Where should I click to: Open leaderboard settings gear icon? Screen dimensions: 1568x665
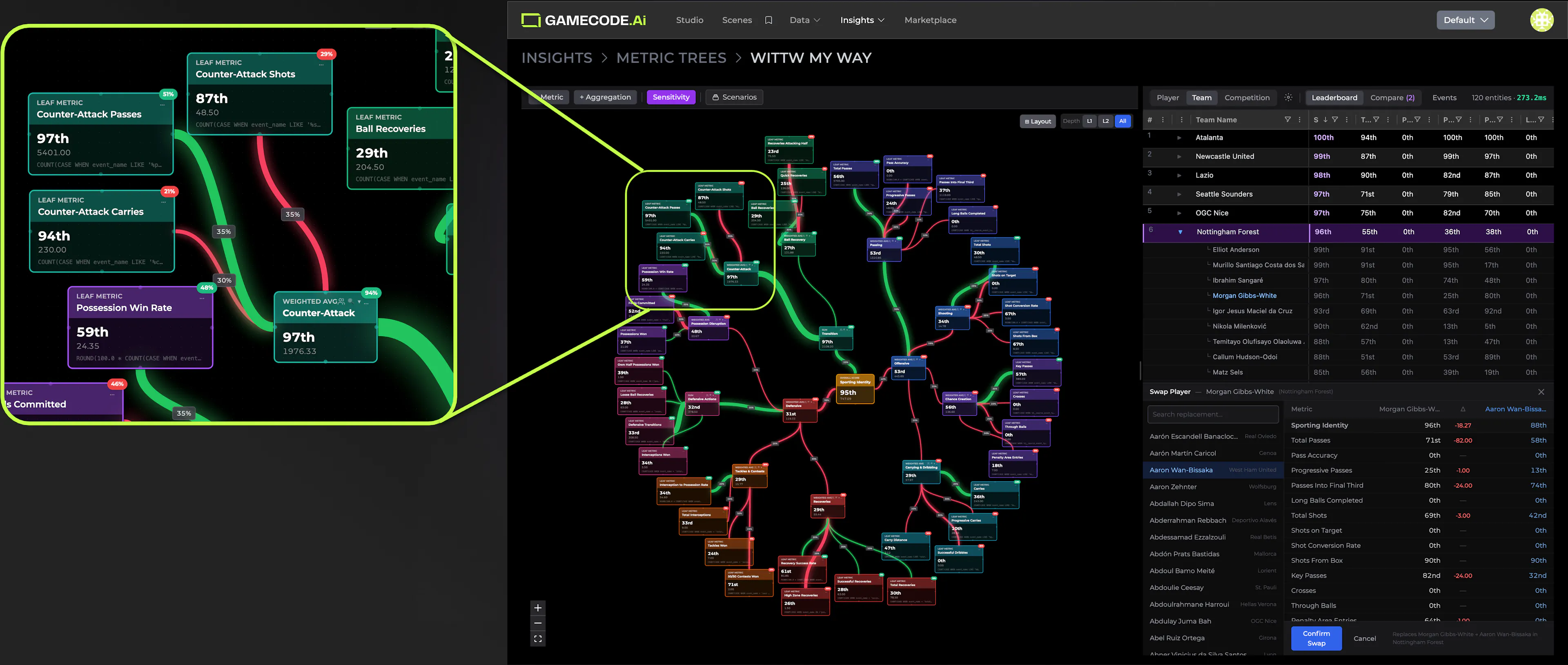click(1288, 98)
